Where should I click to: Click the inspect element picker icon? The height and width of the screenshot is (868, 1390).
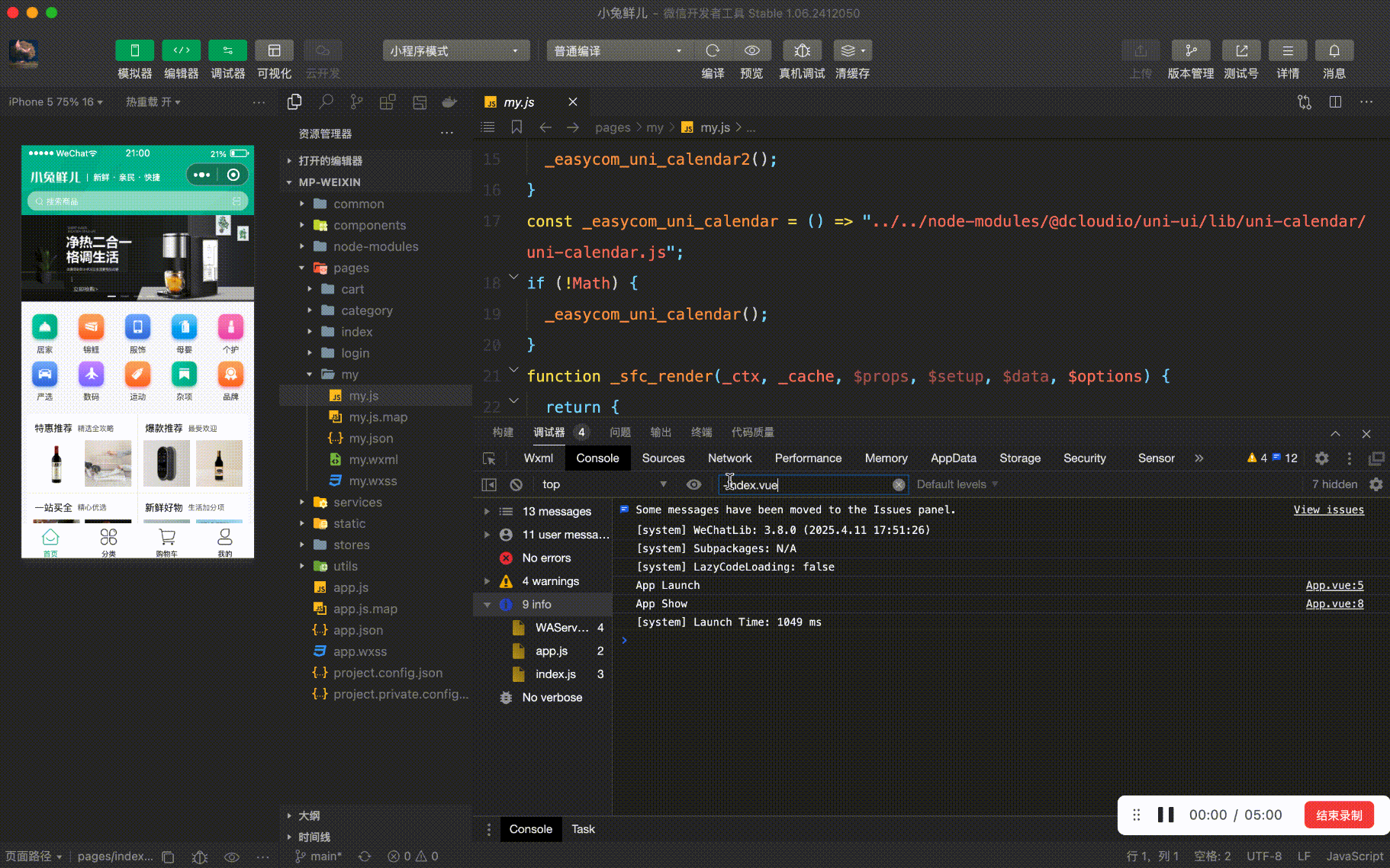pyautogui.click(x=489, y=458)
